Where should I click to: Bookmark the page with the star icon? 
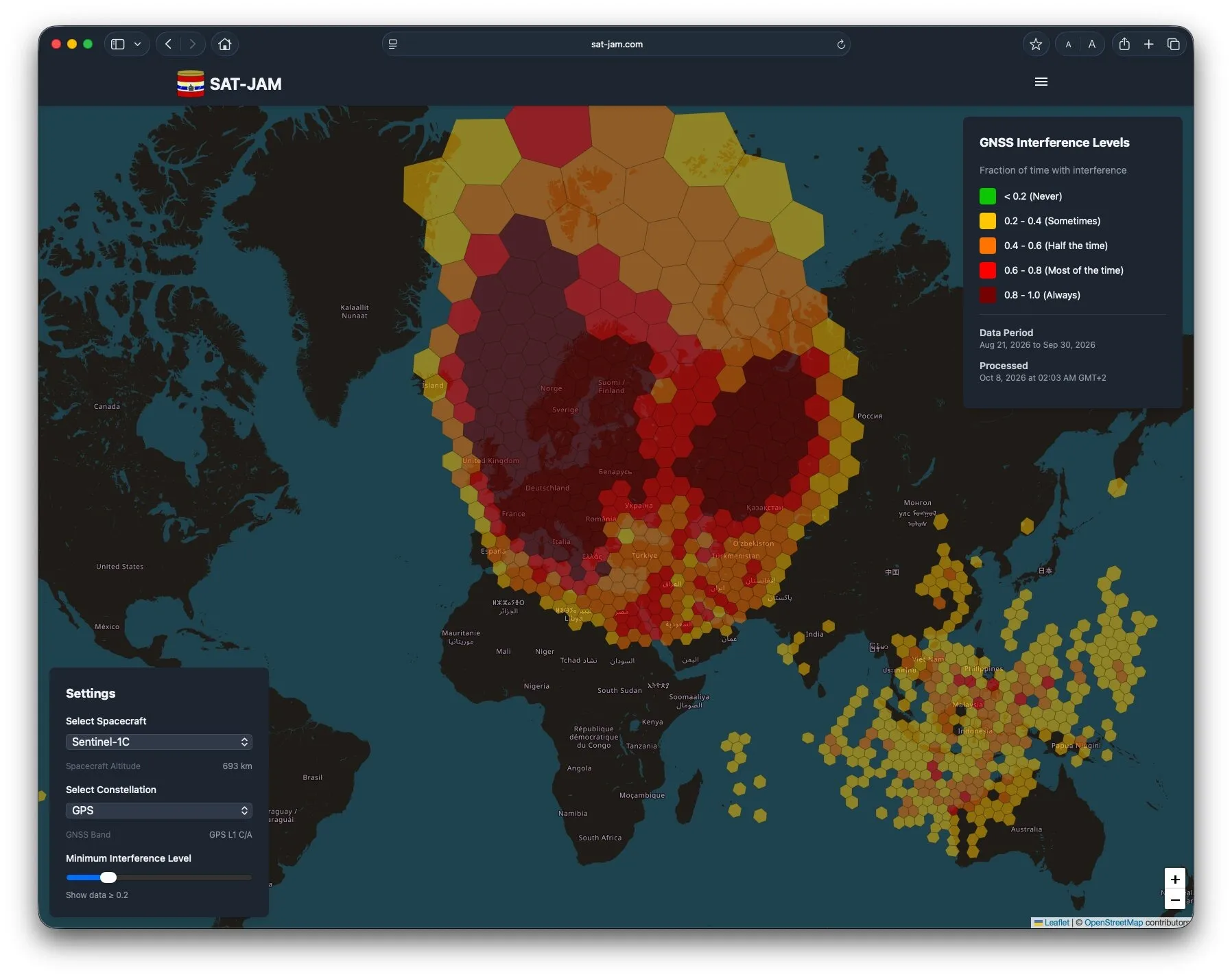(1036, 44)
